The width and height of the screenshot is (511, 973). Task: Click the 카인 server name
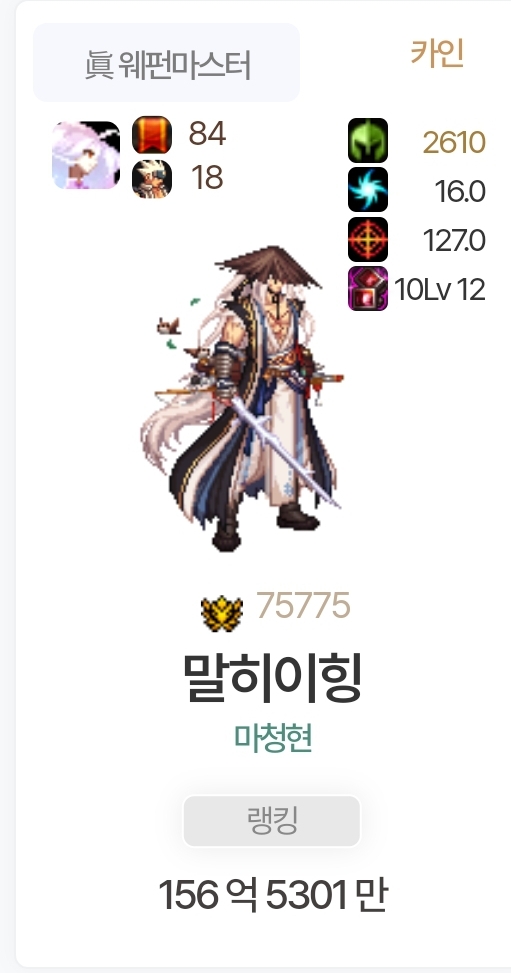[437, 53]
